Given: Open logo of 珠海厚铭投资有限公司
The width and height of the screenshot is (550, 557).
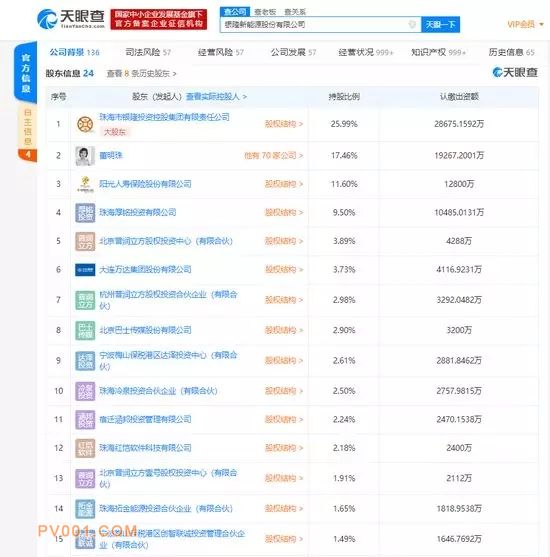Looking at the screenshot, I should pos(85,212).
